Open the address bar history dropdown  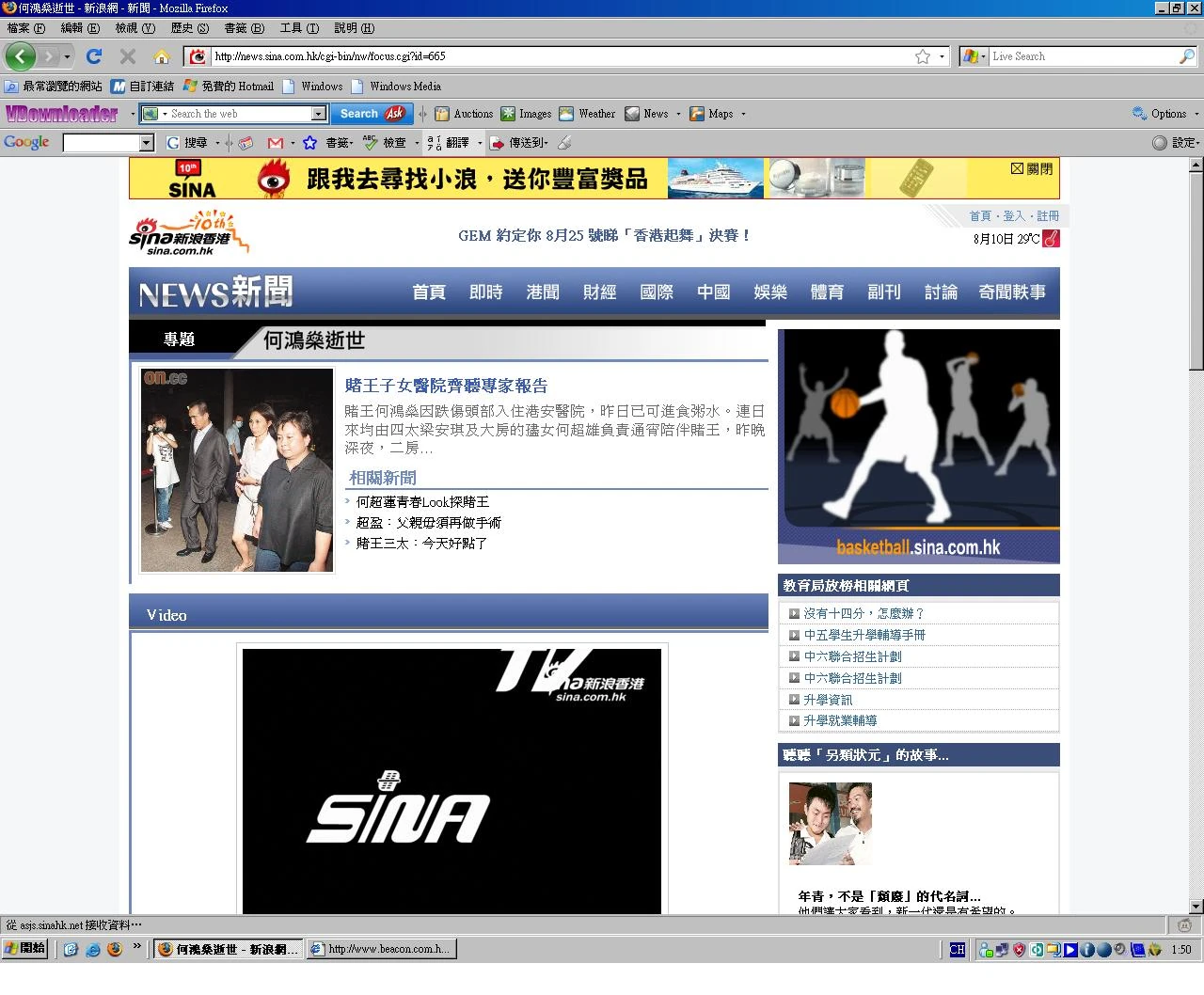943,56
